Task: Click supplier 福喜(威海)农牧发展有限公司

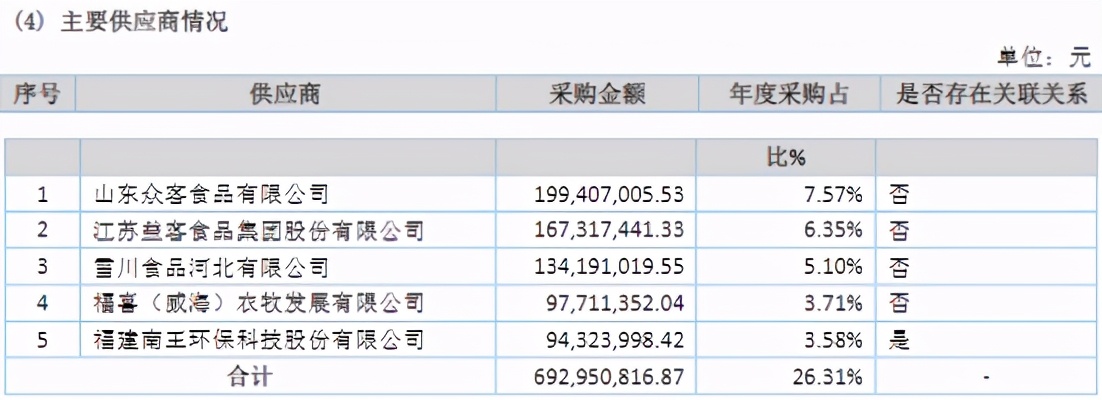Action: point(259,303)
